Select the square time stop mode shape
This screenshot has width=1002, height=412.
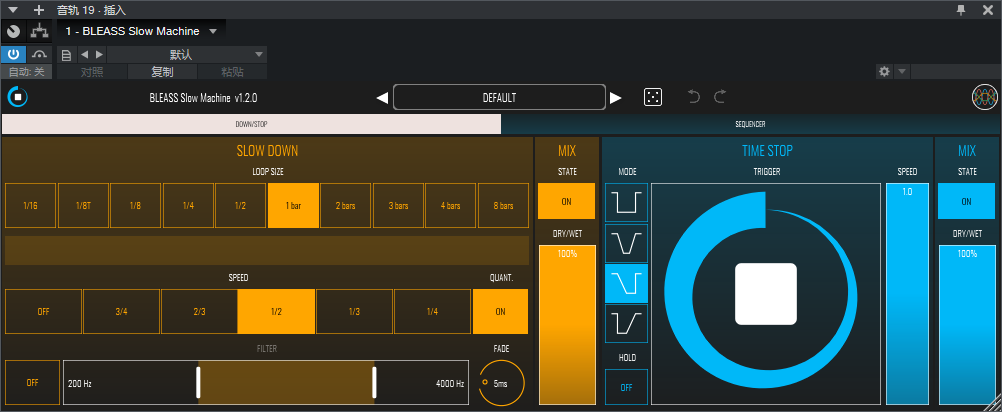626,203
